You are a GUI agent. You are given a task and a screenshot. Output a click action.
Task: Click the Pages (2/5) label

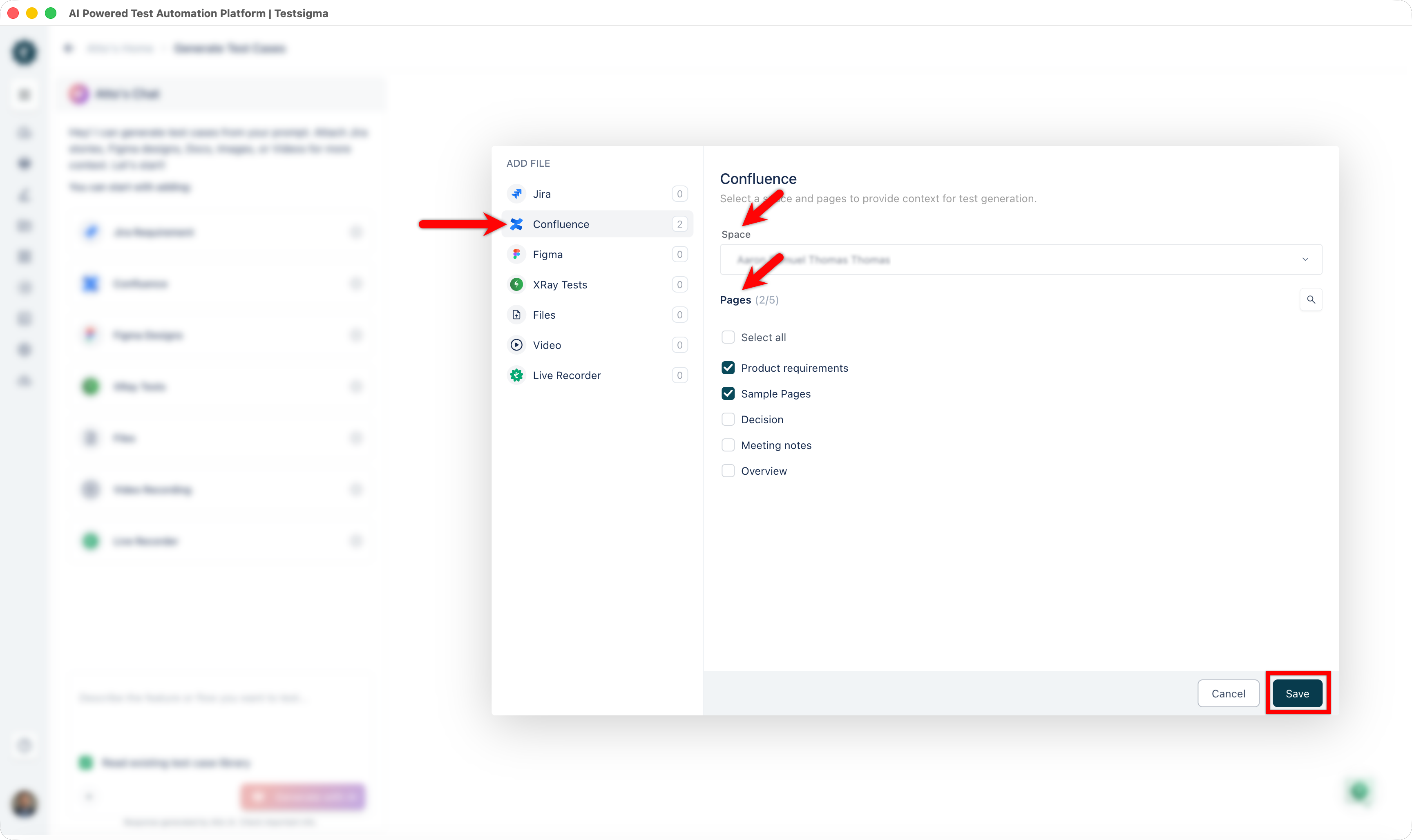(x=749, y=300)
